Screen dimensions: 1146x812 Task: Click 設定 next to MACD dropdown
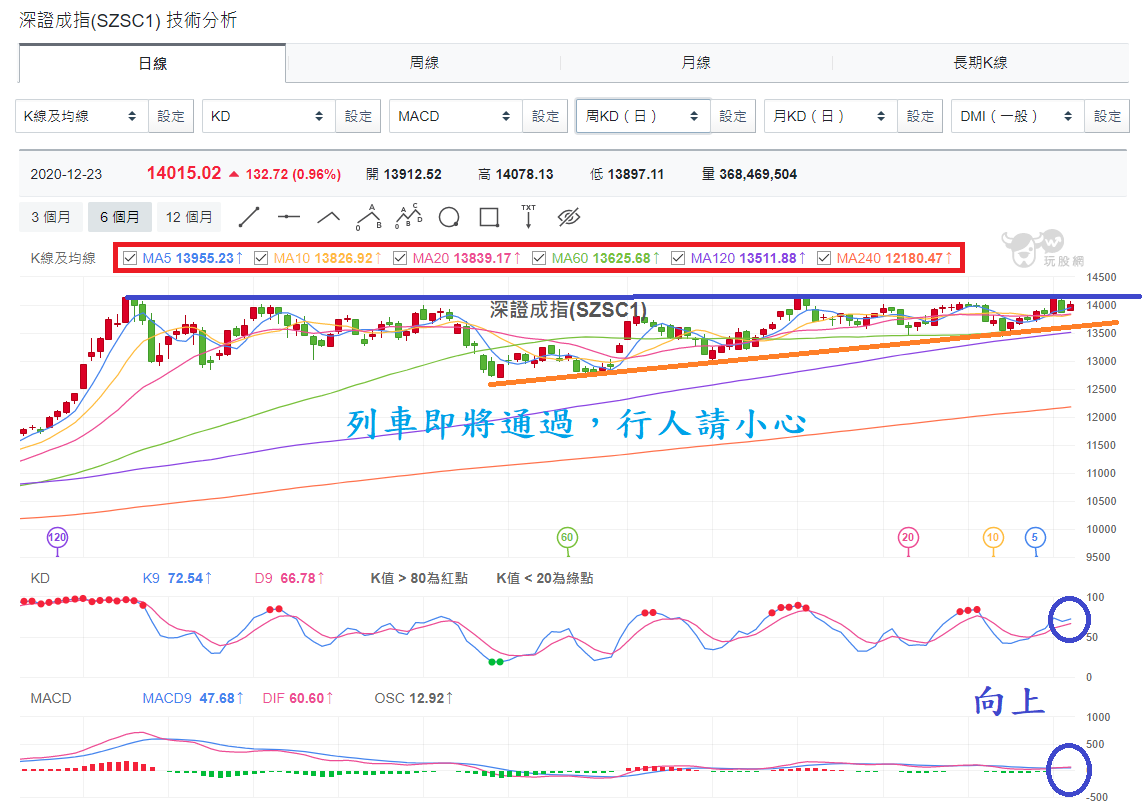(x=545, y=116)
